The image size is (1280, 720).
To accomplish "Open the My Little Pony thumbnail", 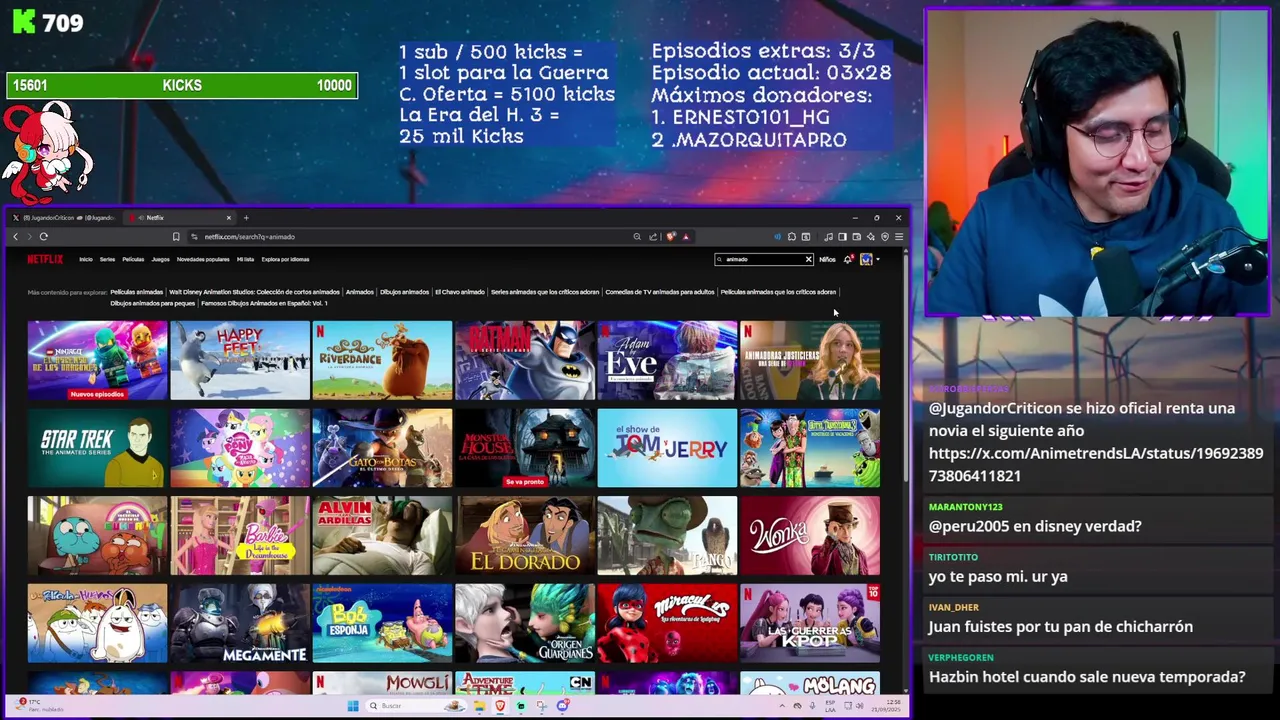I will click(x=240, y=448).
